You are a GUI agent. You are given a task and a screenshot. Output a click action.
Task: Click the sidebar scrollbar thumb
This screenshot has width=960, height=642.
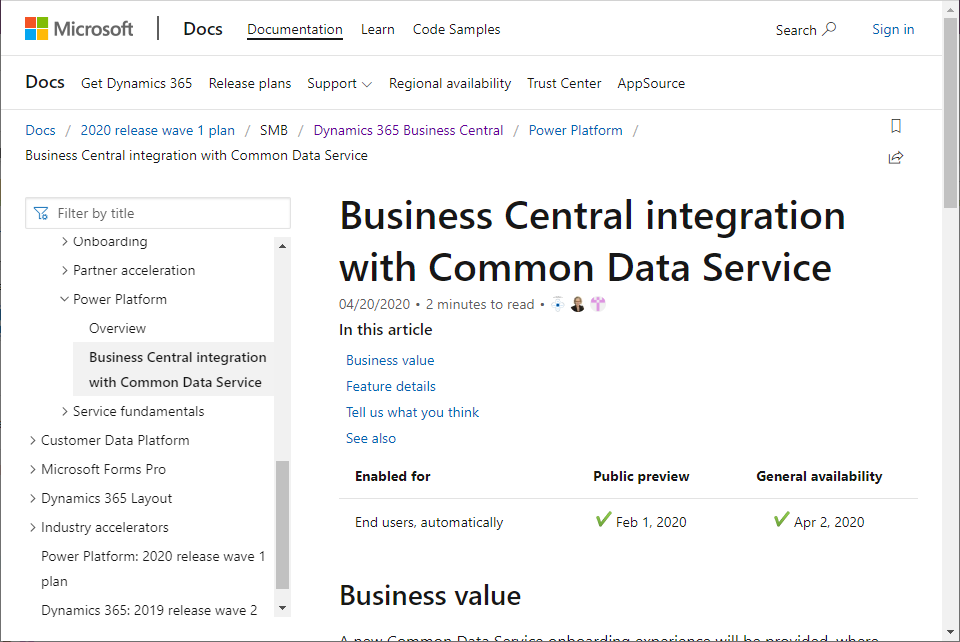(x=282, y=524)
